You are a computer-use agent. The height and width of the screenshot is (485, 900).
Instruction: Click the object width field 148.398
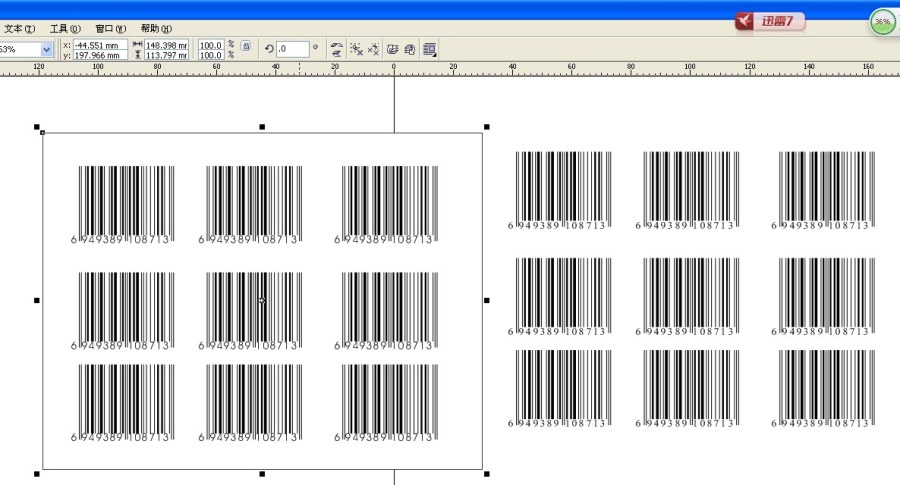click(x=166, y=45)
